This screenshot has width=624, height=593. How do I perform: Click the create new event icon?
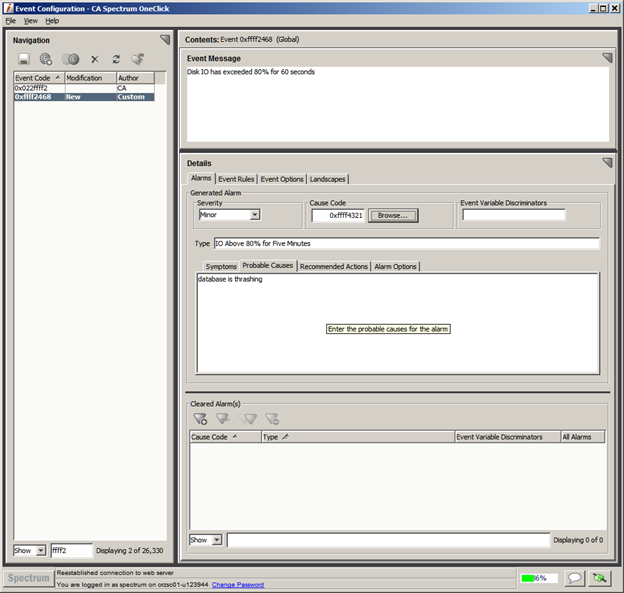46,59
